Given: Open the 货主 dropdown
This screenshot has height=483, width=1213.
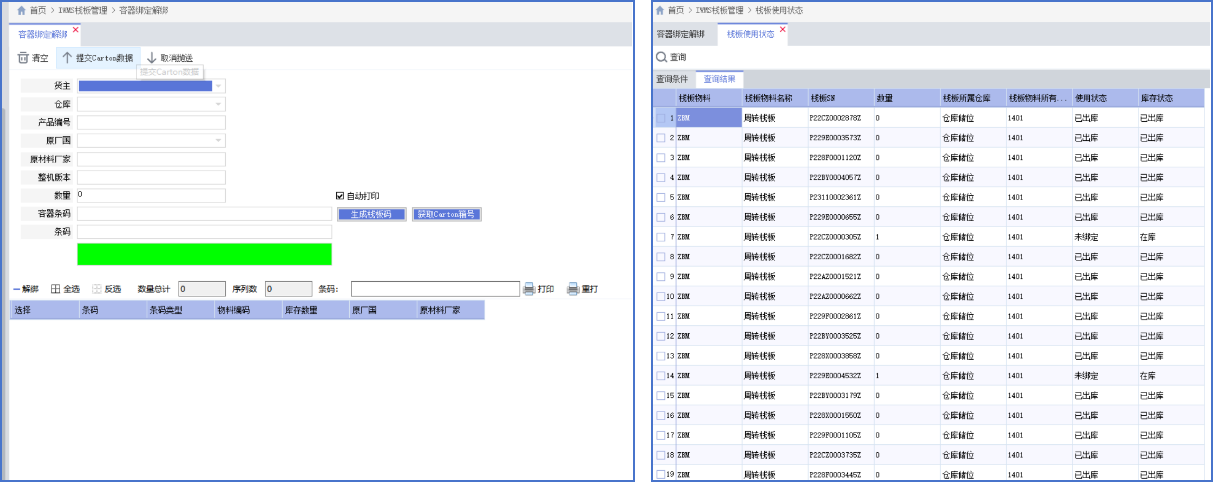Looking at the screenshot, I should 219,86.
